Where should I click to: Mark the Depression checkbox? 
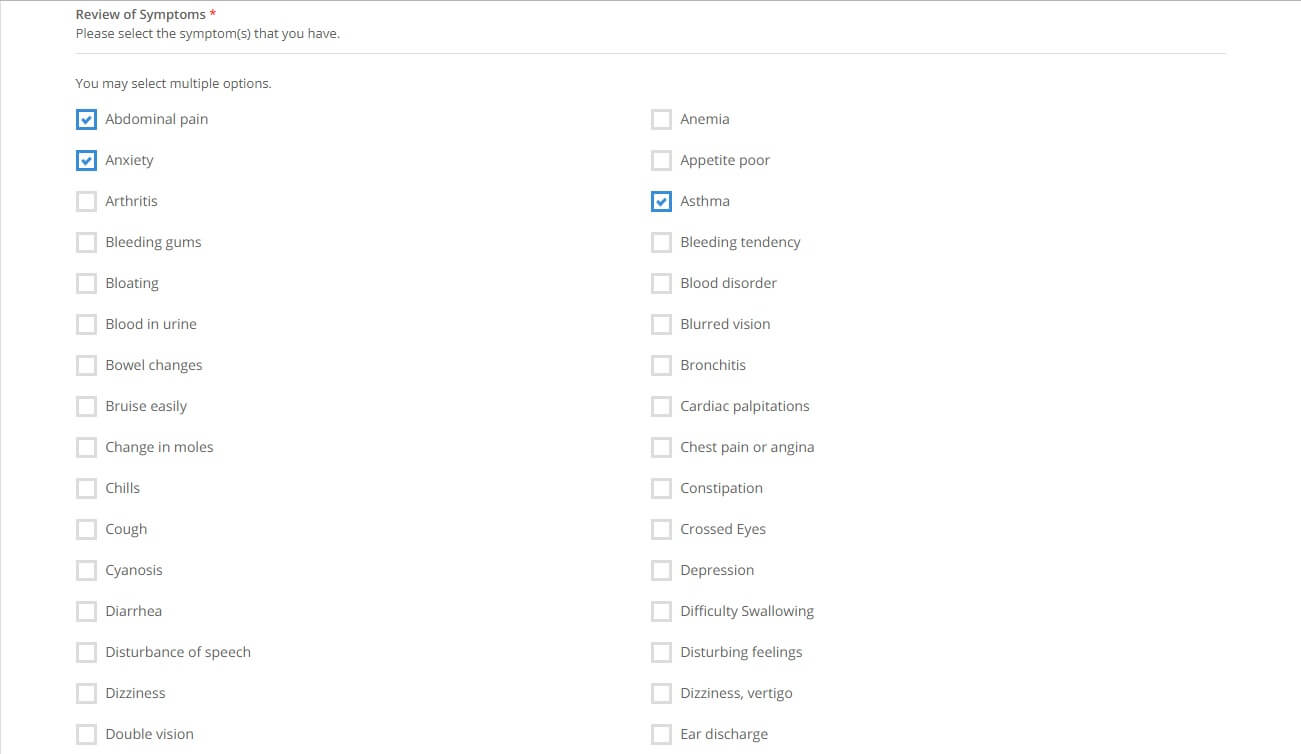[661, 570]
